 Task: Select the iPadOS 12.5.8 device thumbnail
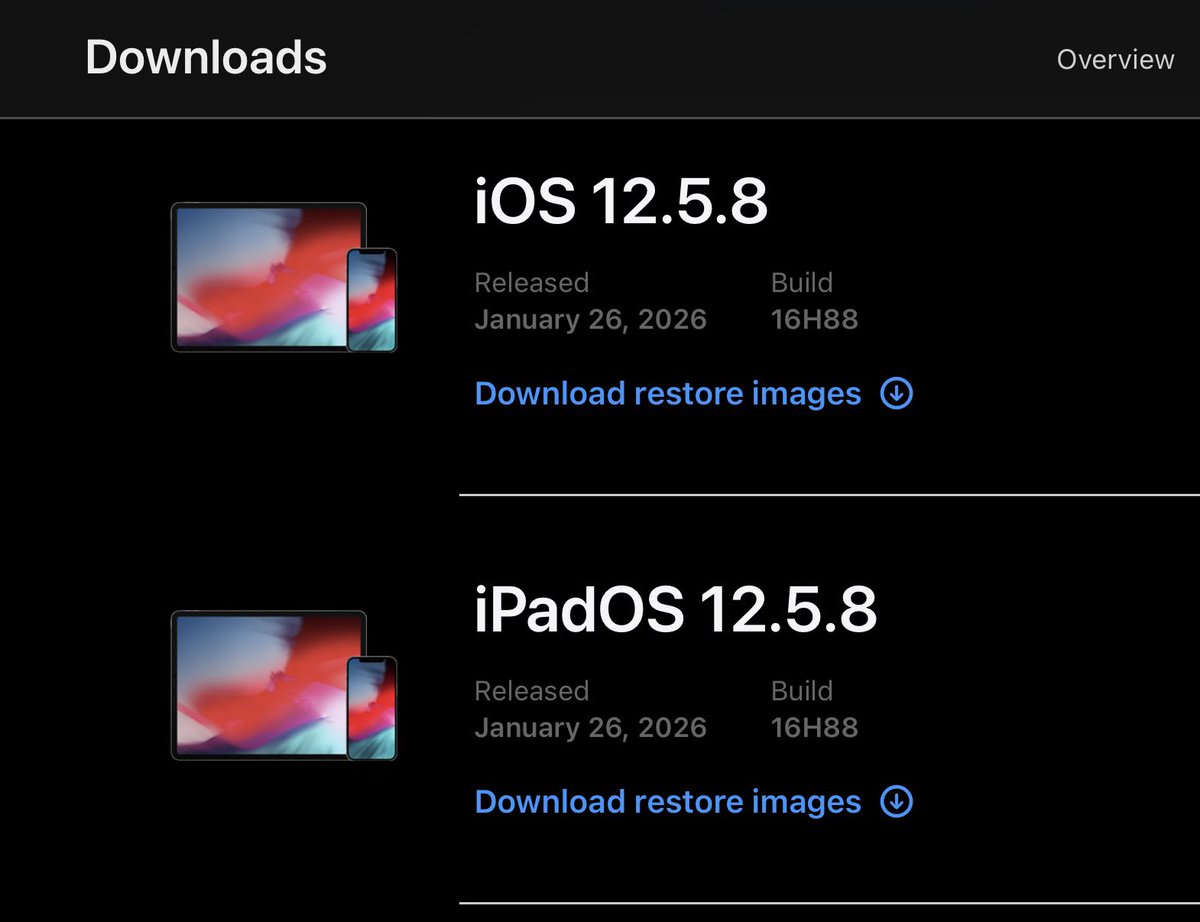(284, 685)
